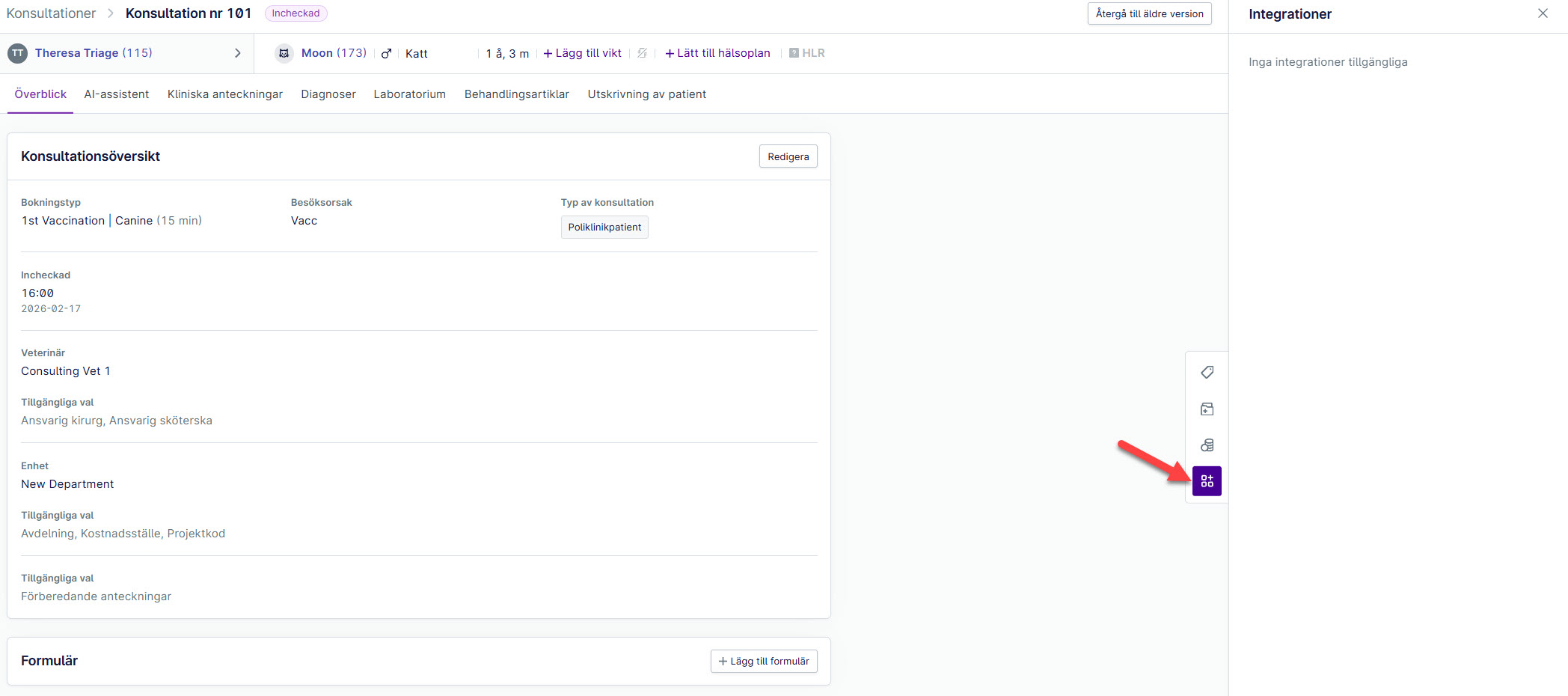The height and width of the screenshot is (696, 1568).
Task: Expand Theresa Triage client details chevron
Action: pyautogui.click(x=238, y=53)
